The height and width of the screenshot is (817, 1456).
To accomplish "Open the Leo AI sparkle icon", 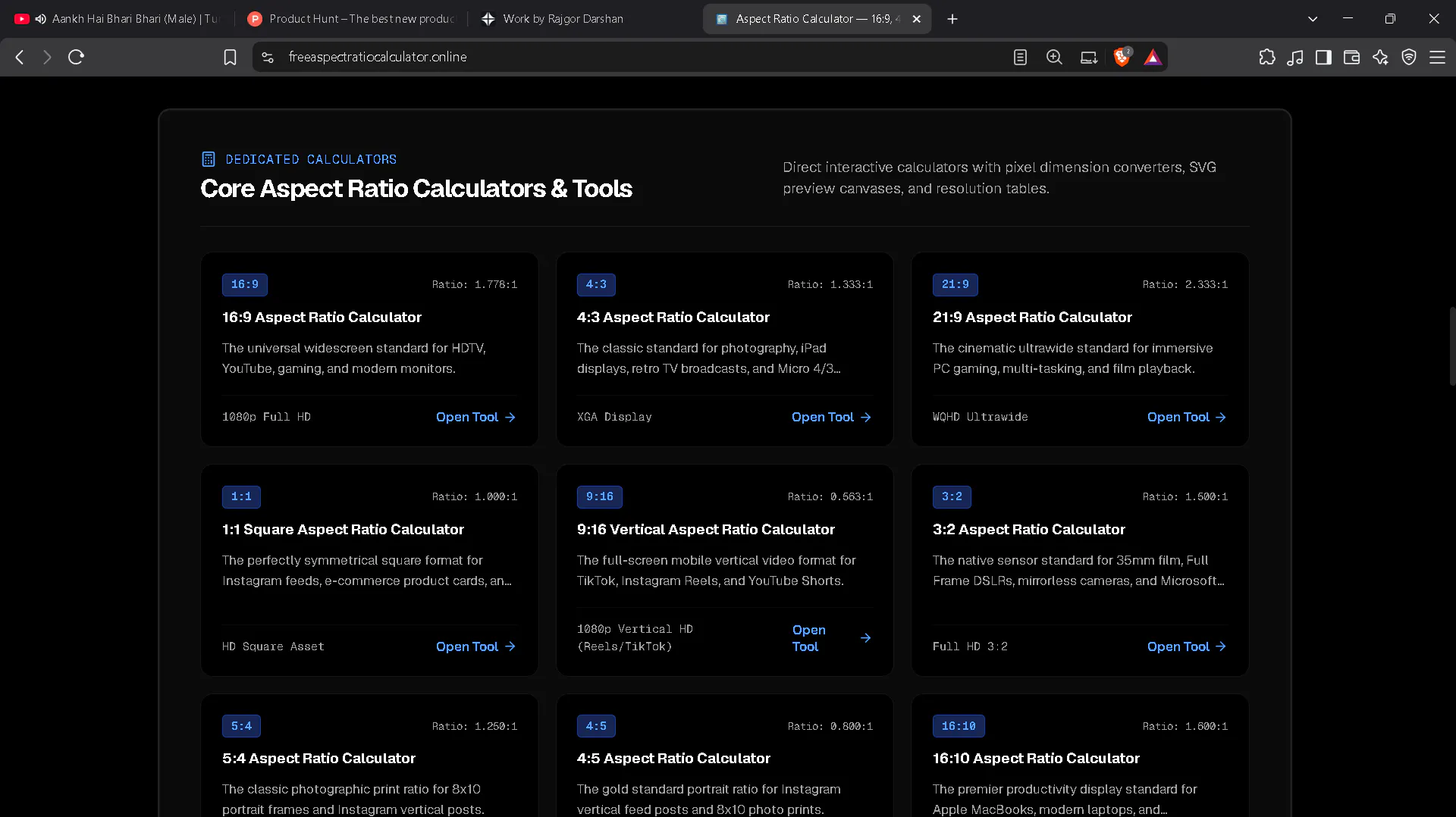I will click(1380, 57).
